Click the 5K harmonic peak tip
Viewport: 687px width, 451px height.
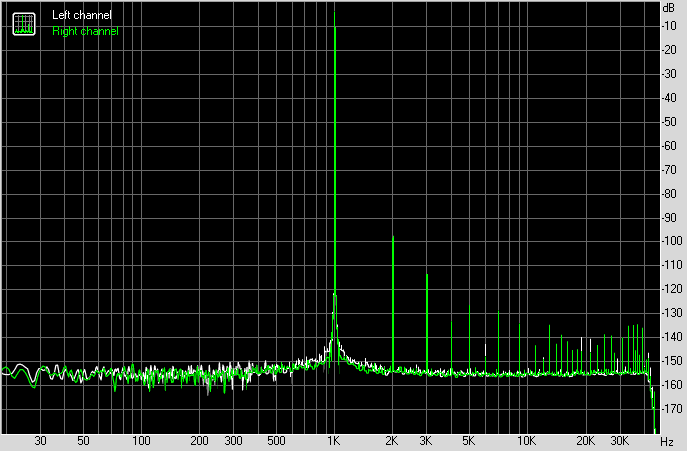pos(469,306)
